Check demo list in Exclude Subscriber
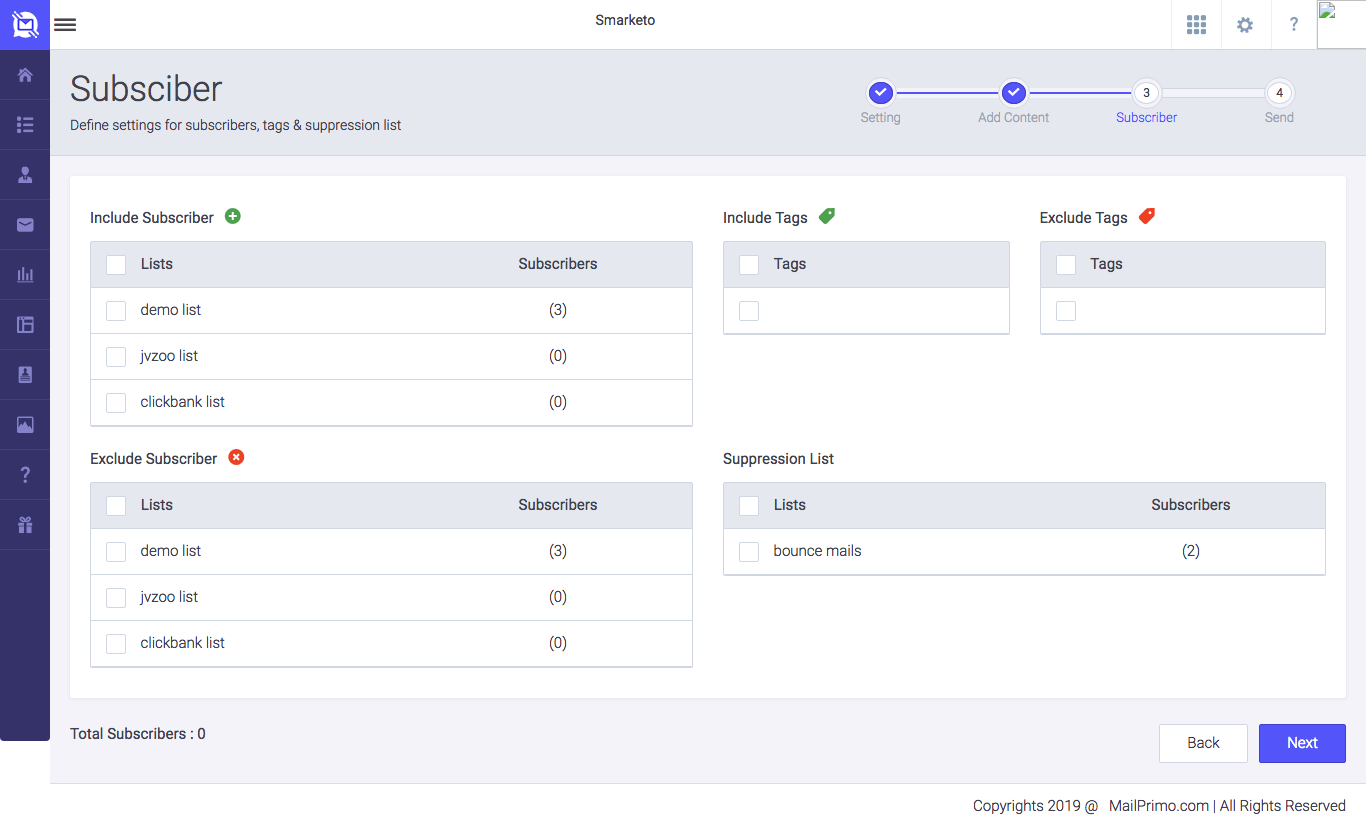This screenshot has height=828, width=1366. [116, 552]
